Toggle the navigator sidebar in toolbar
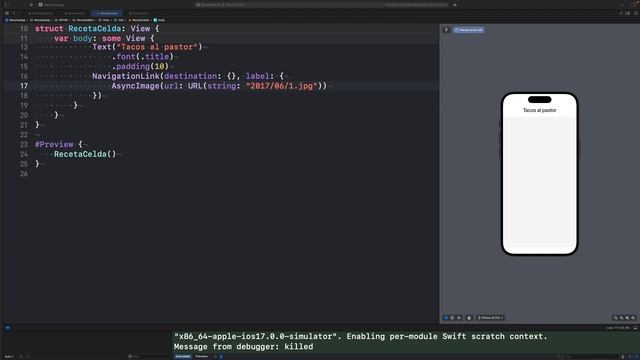This screenshot has width=640, height=360. point(7,4)
